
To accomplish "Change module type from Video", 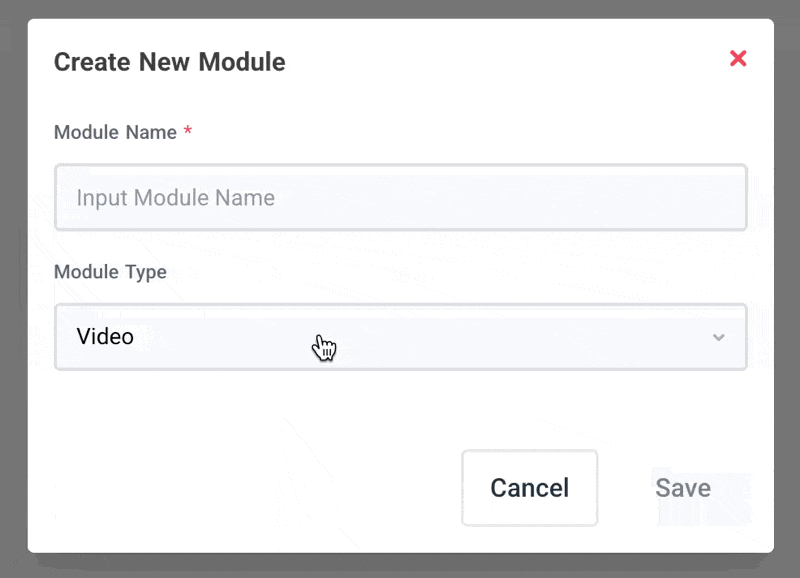I will coord(400,337).
